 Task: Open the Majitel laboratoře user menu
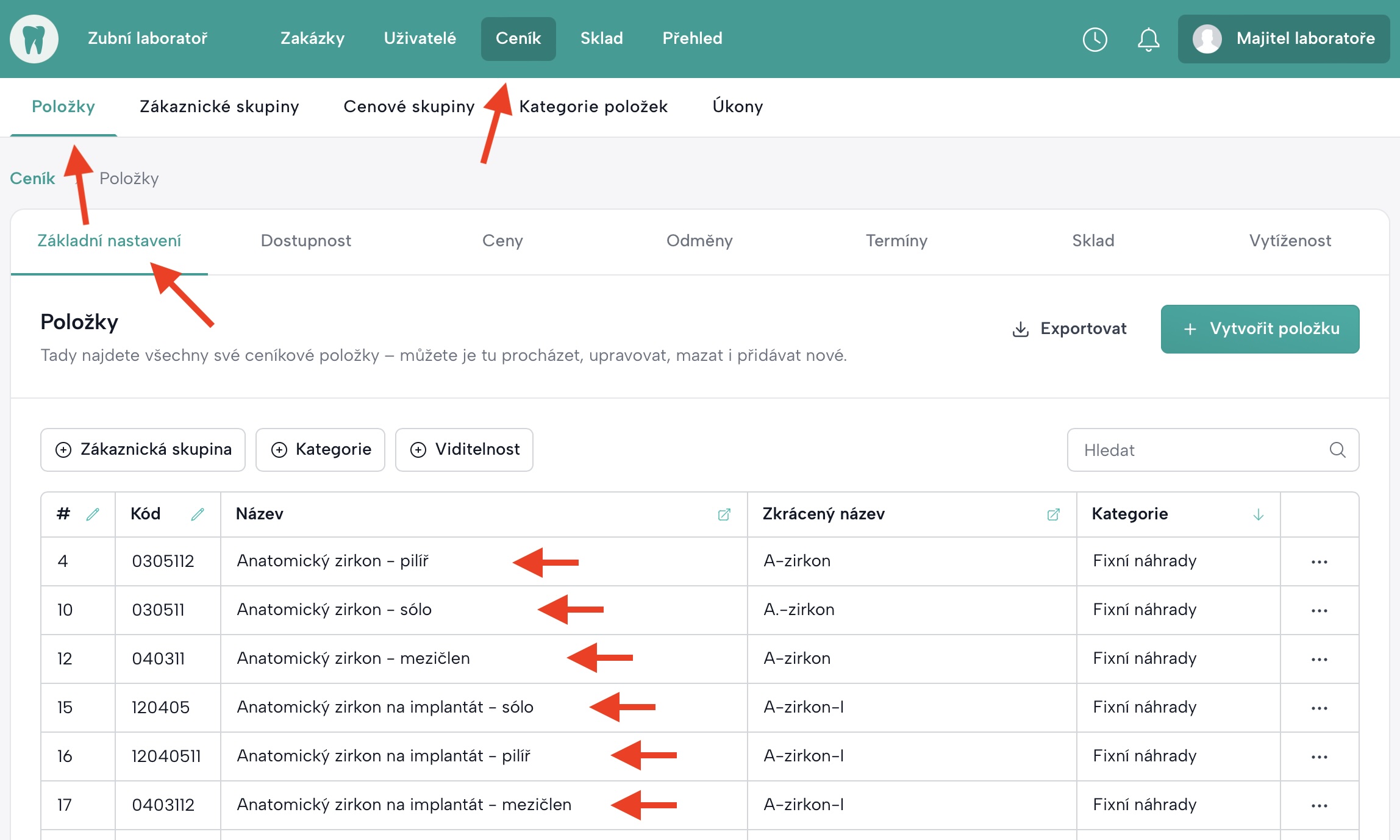[1284, 39]
